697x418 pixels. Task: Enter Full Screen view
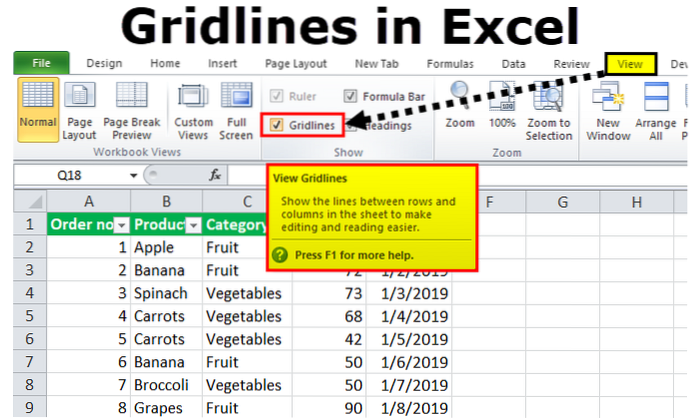tap(236, 110)
